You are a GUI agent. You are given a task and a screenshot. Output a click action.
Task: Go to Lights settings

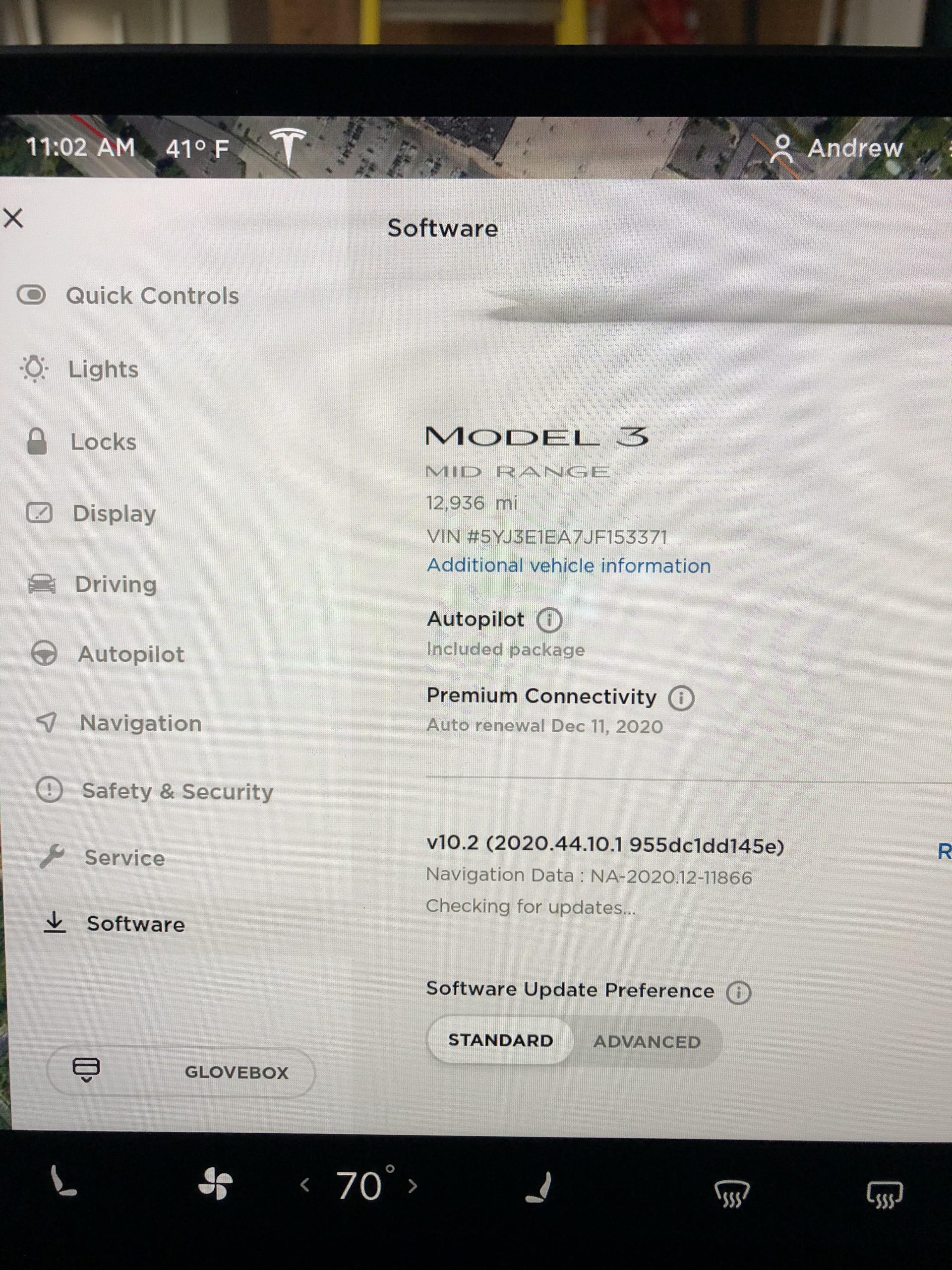tap(80, 369)
